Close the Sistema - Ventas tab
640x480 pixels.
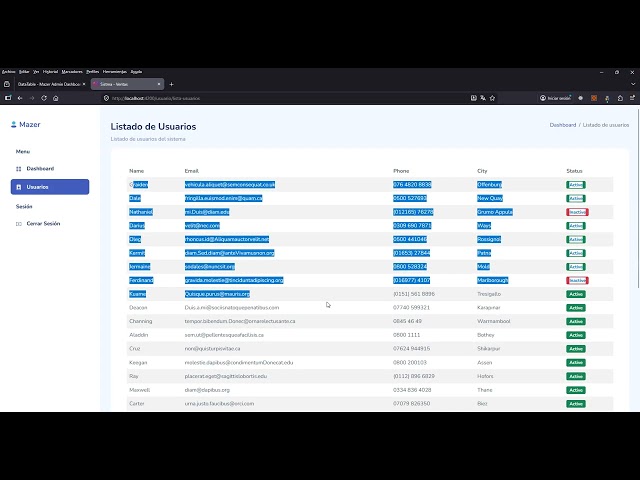click(x=159, y=84)
